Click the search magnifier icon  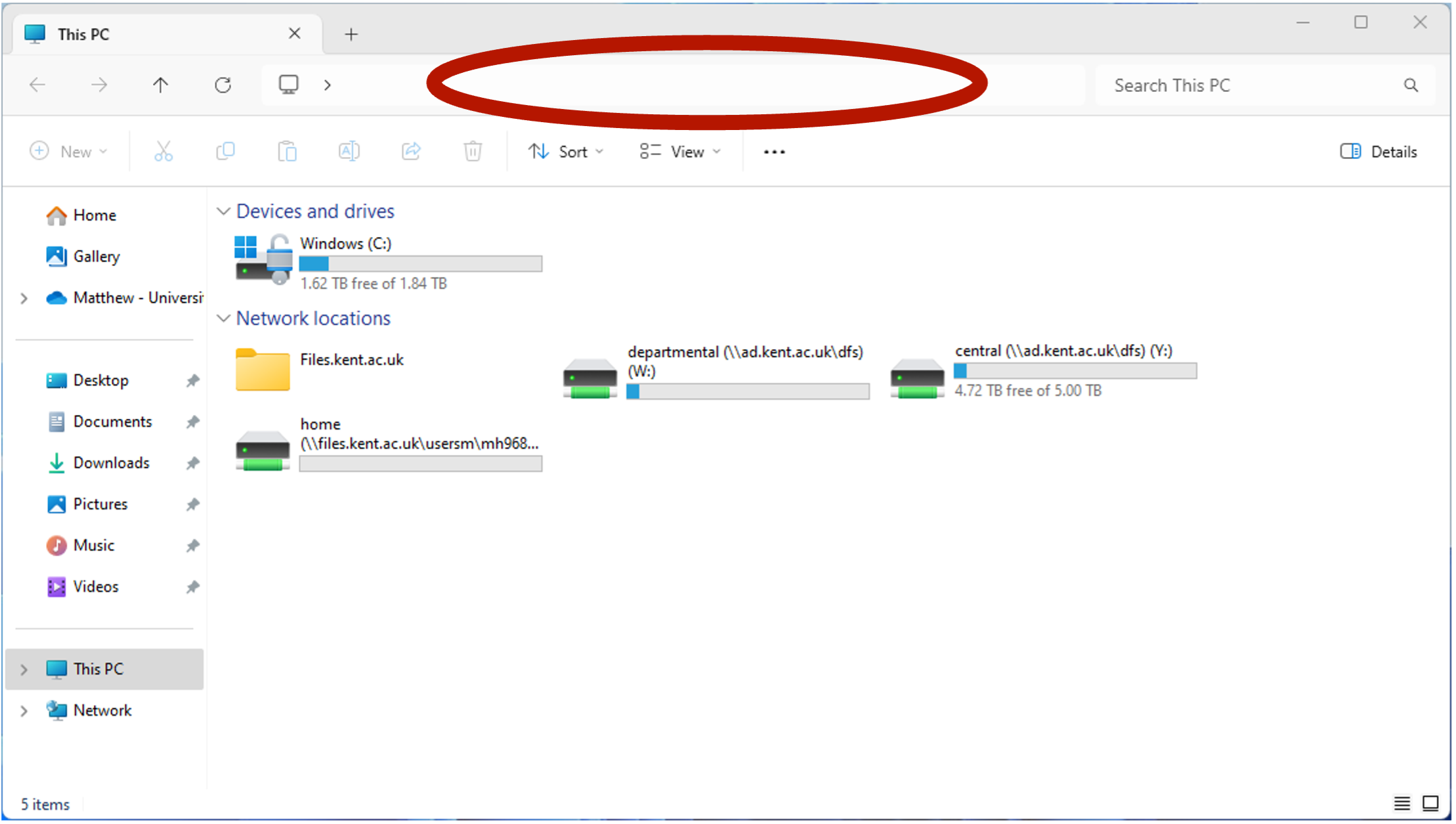point(1411,85)
